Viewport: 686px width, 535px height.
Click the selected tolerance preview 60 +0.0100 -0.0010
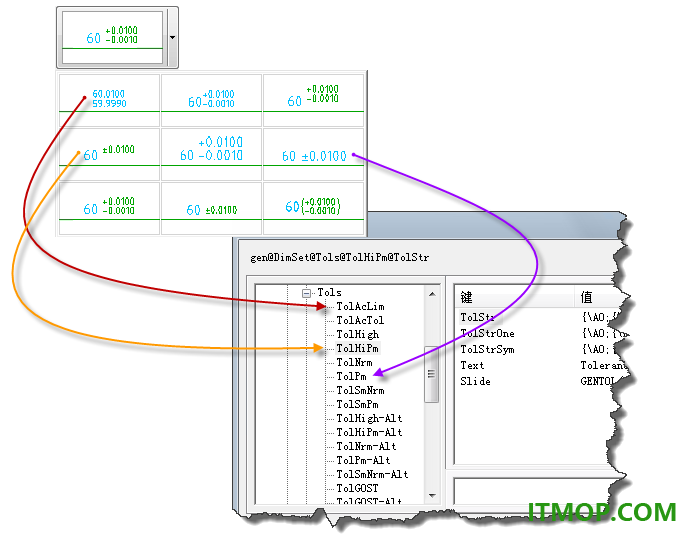(112, 38)
